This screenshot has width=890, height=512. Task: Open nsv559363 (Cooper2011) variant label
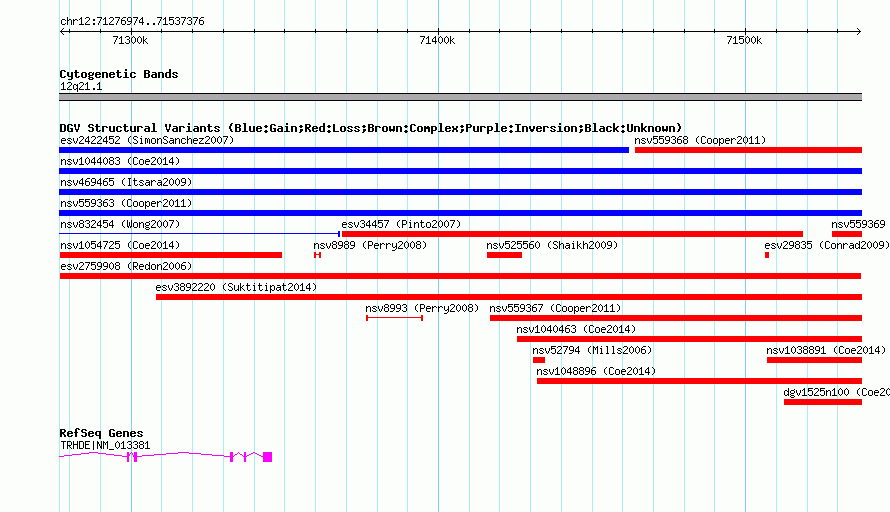tap(126, 203)
